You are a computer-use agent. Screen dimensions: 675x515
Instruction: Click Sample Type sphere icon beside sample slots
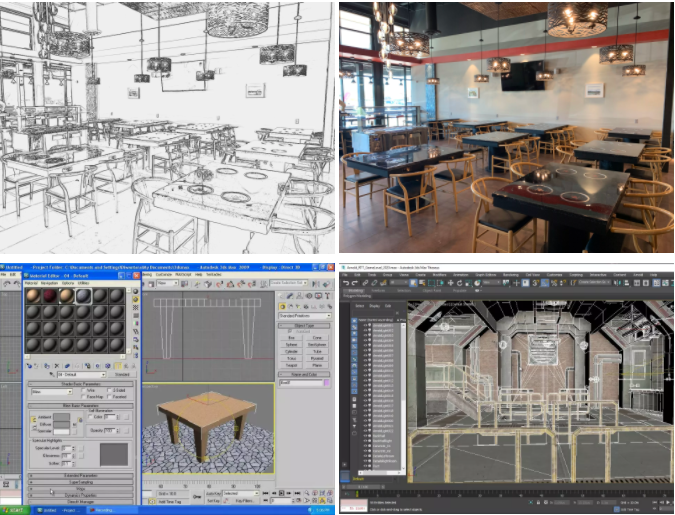(136, 292)
